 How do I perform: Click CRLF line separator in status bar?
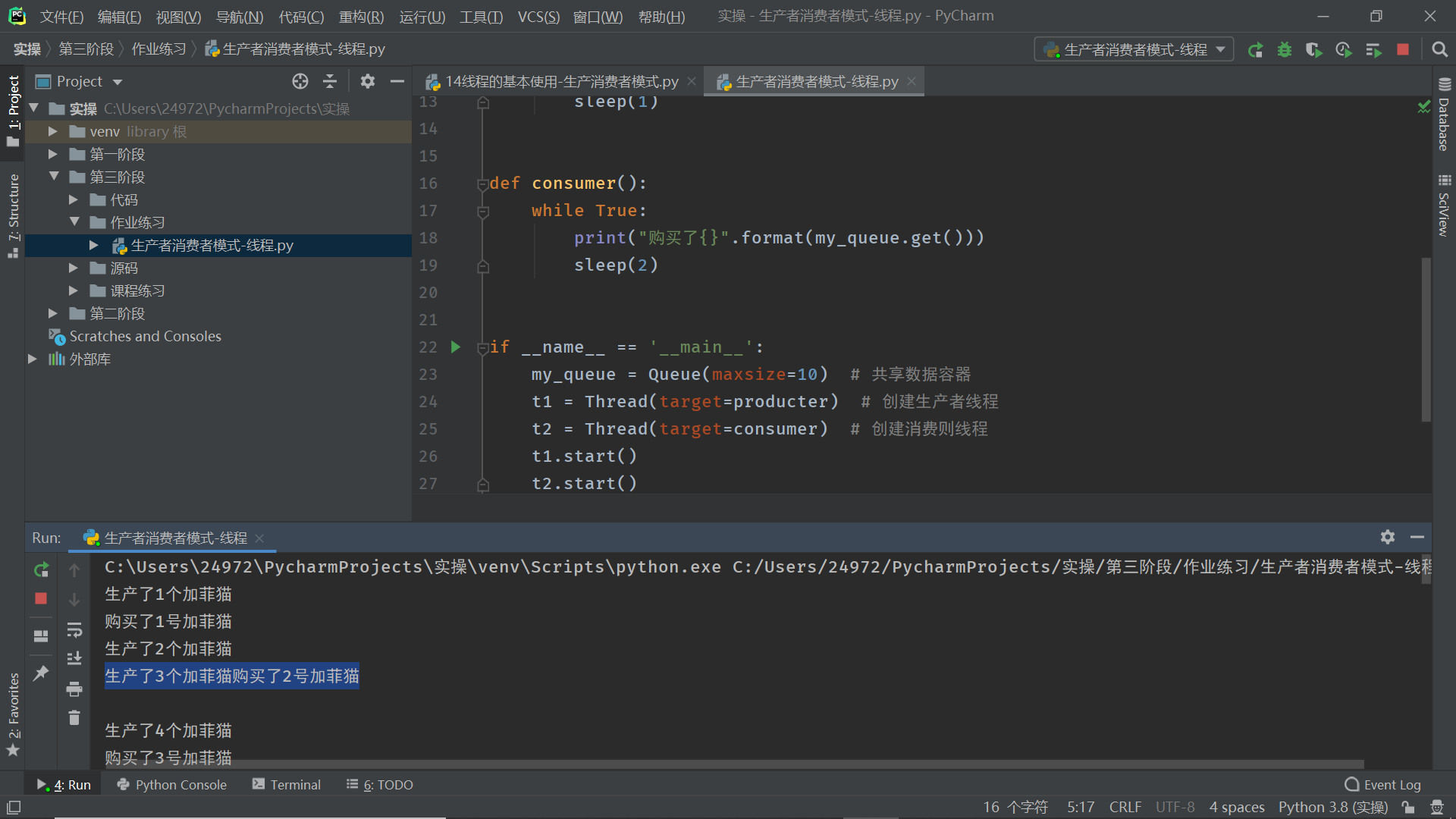pos(1125,808)
